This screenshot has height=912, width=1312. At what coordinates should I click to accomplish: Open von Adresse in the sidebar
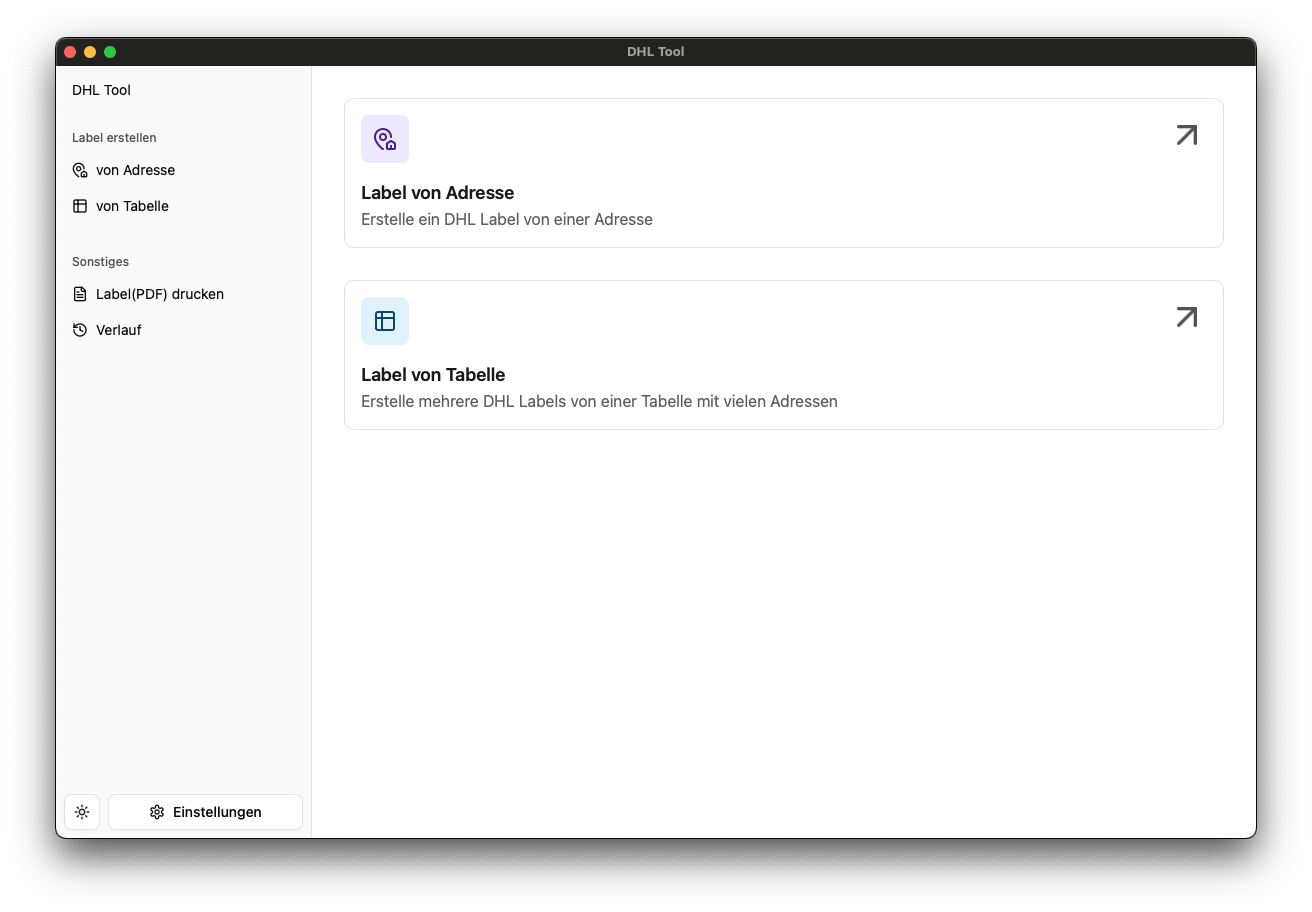point(184,170)
